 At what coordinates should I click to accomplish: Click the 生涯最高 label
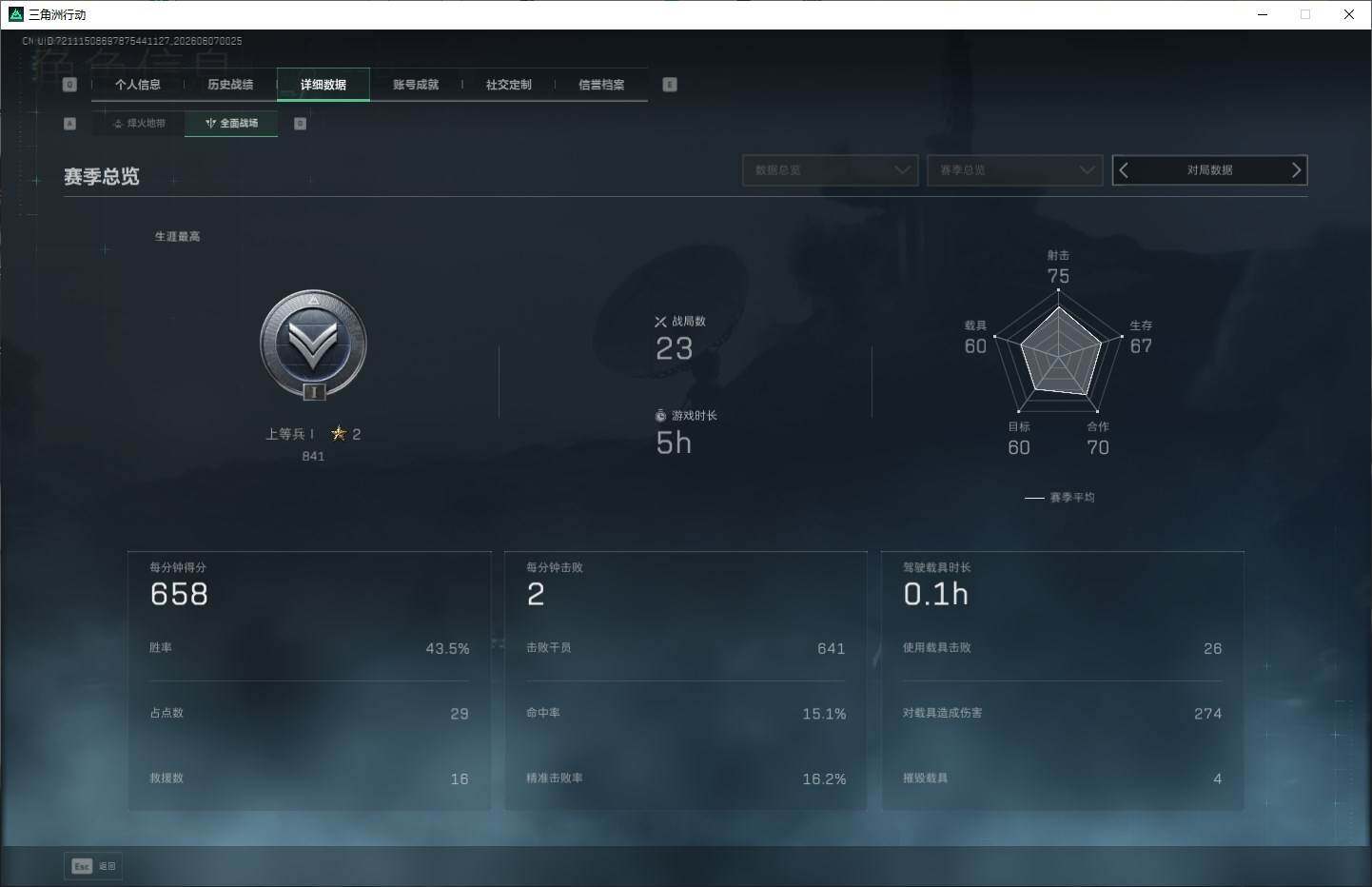coord(178,236)
